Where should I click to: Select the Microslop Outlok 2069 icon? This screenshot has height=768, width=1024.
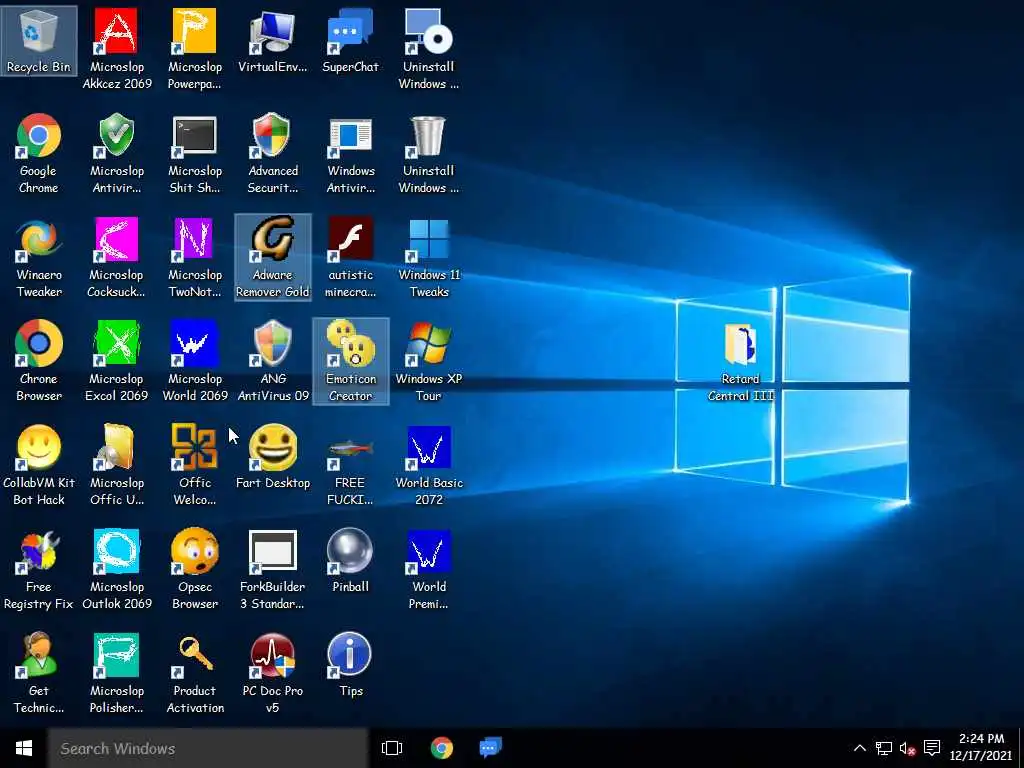[117, 569]
